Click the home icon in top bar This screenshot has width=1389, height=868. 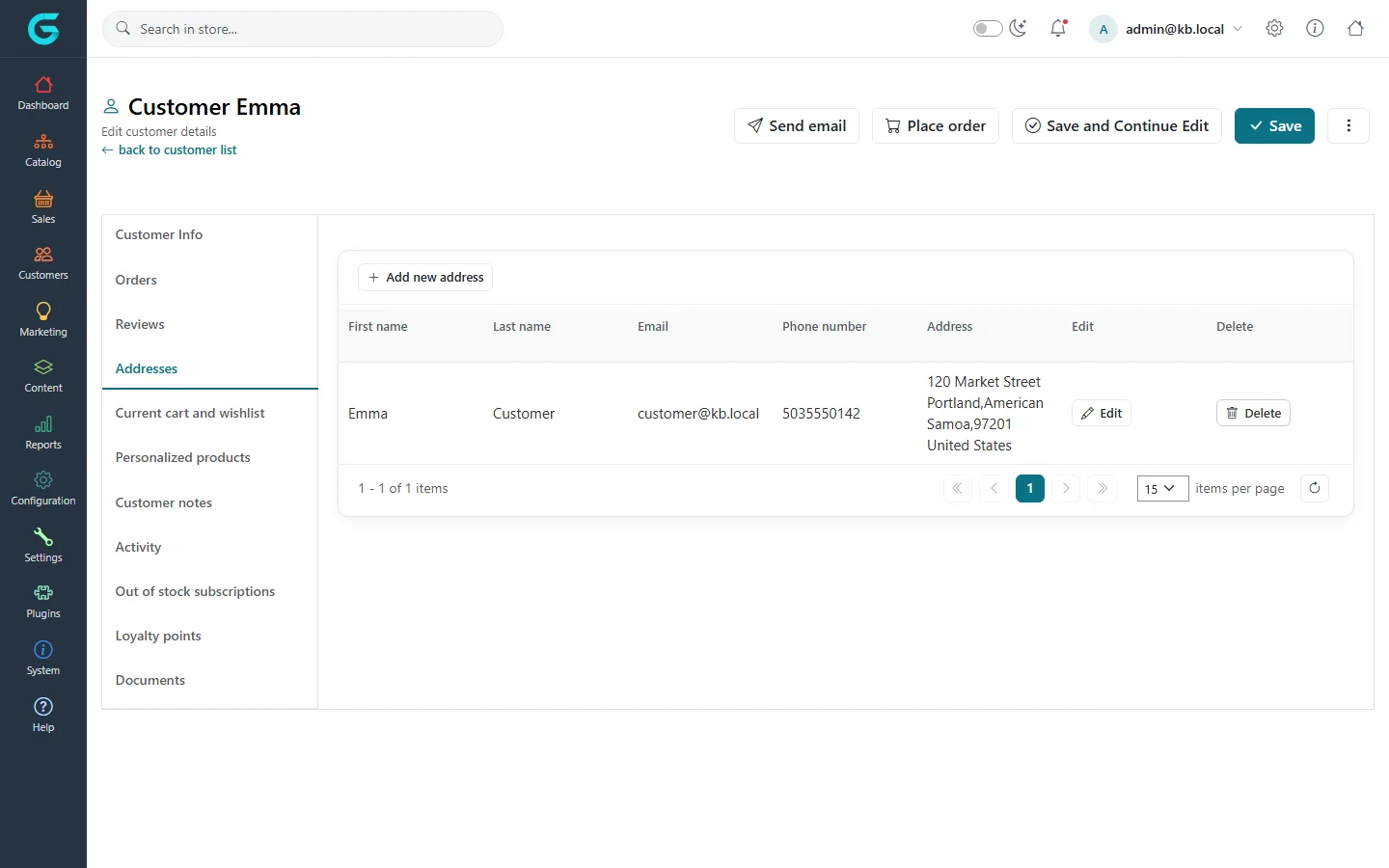point(1355,28)
